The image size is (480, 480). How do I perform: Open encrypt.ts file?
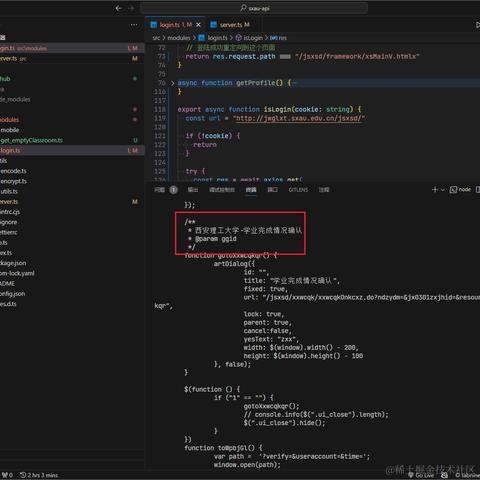point(72,181)
